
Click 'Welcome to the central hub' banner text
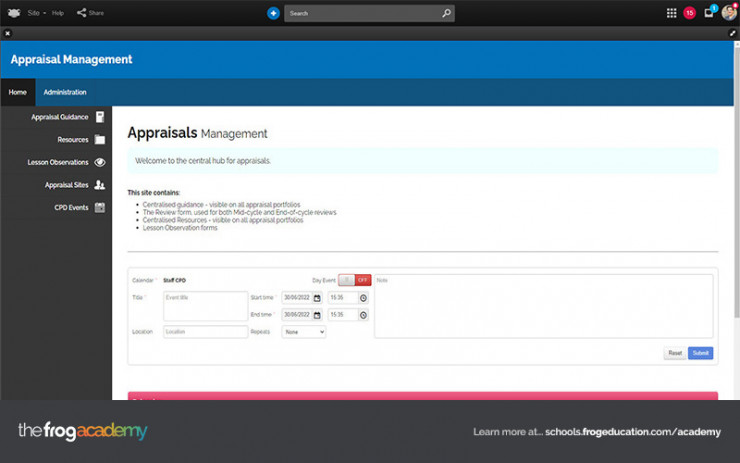(203, 161)
